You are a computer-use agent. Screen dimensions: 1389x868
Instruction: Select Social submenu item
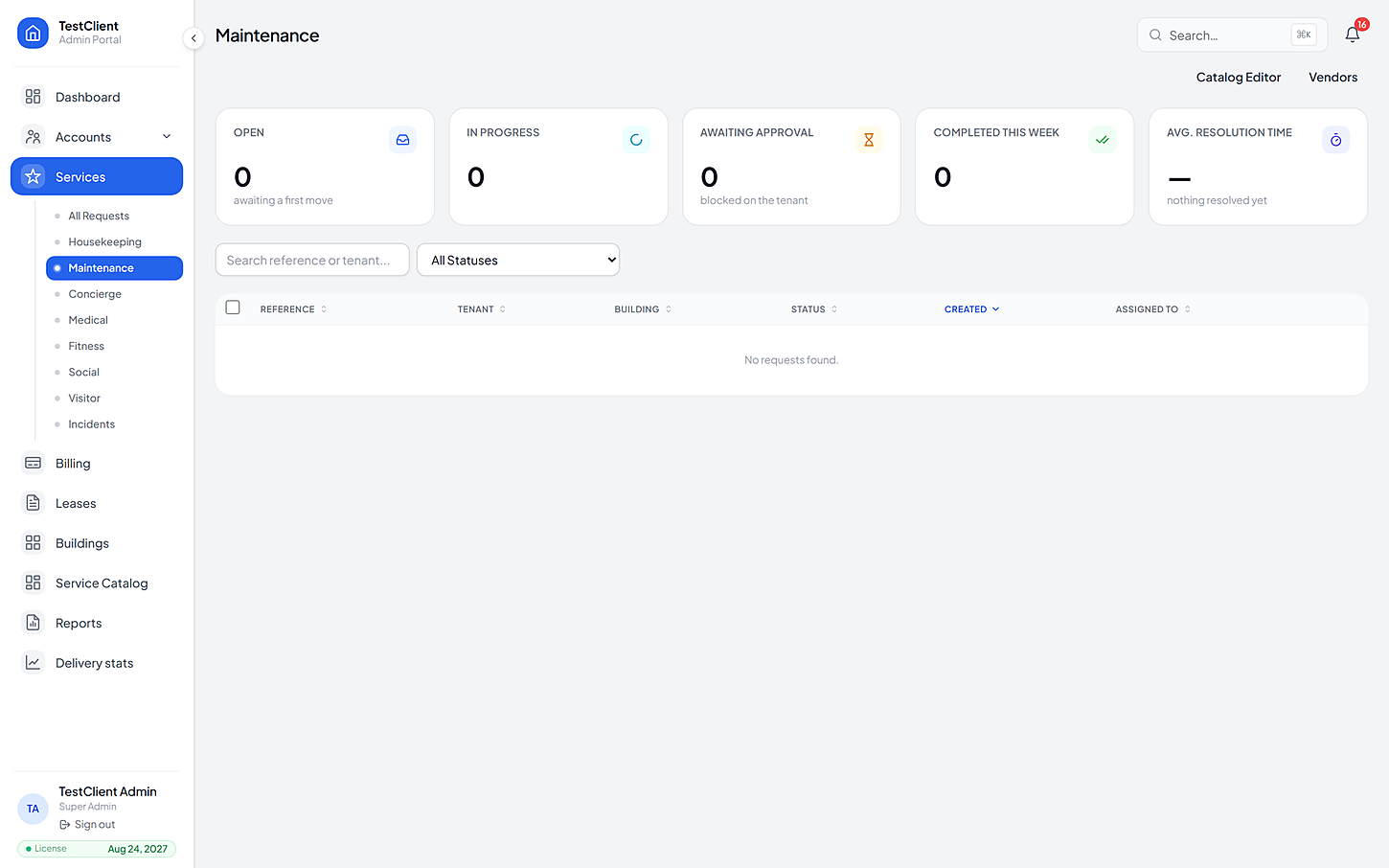(x=114, y=372)
